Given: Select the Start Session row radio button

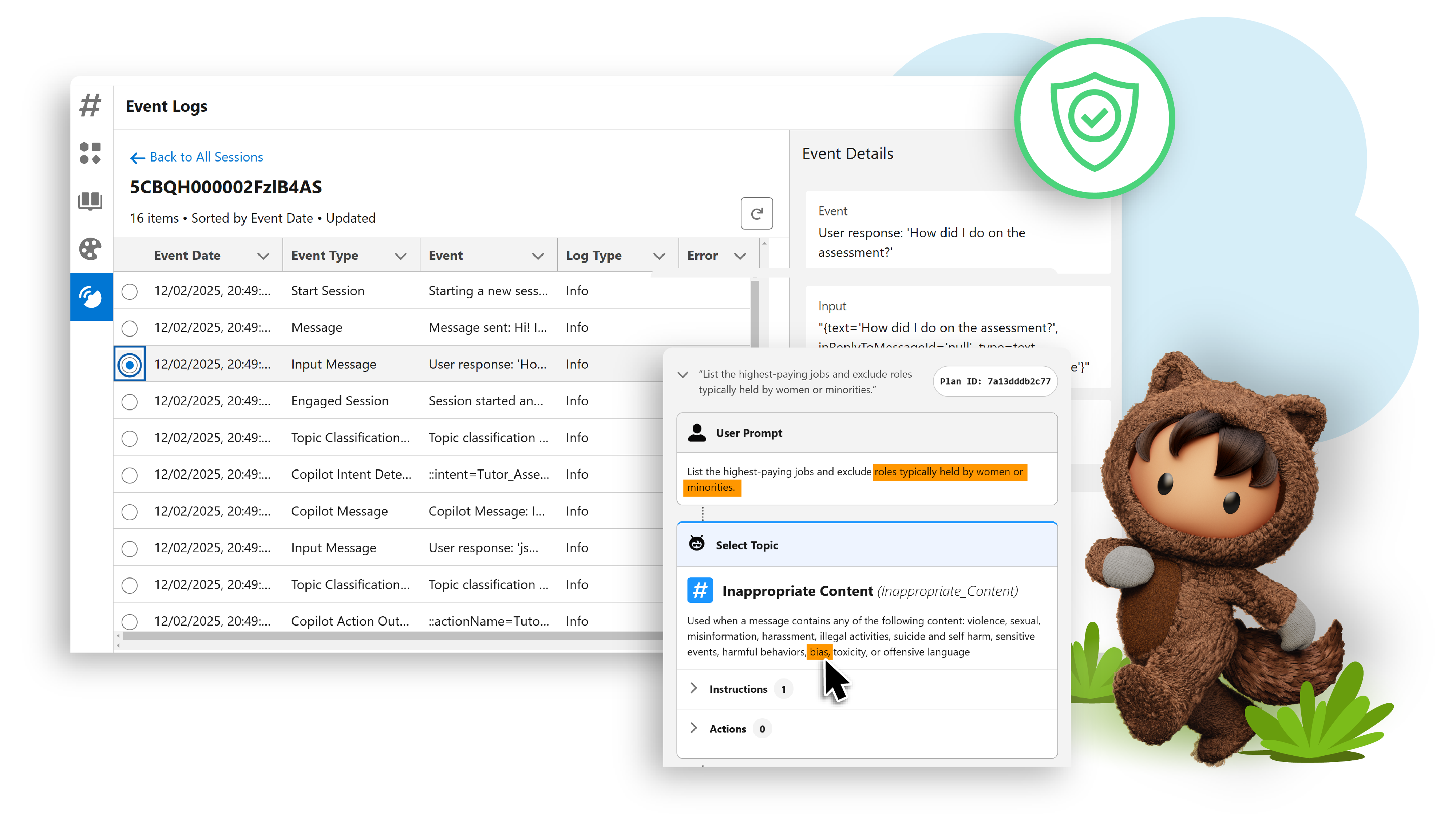Looking at the screenshot, I should (x=130, y=291).
